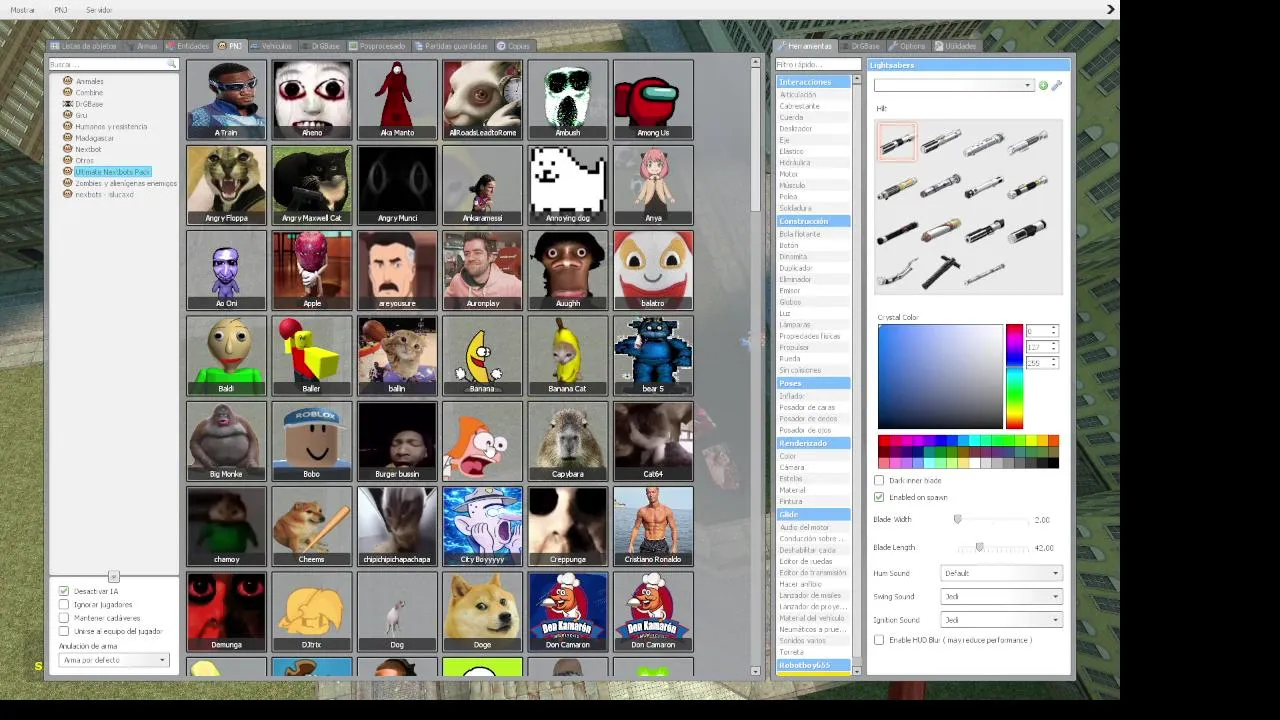Click the Filtro rápido tool filter field

tap(817, 65)
